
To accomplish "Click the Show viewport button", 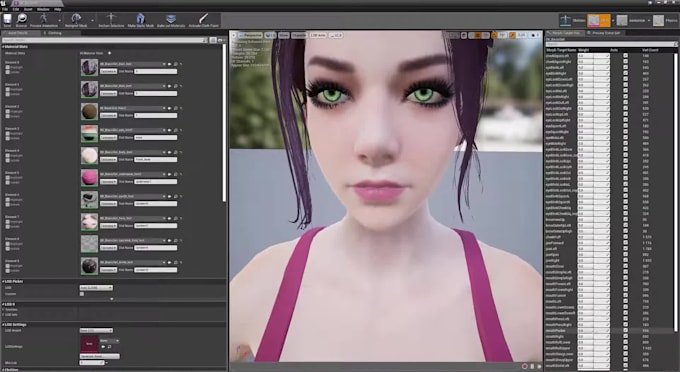I will pos(284,35).
